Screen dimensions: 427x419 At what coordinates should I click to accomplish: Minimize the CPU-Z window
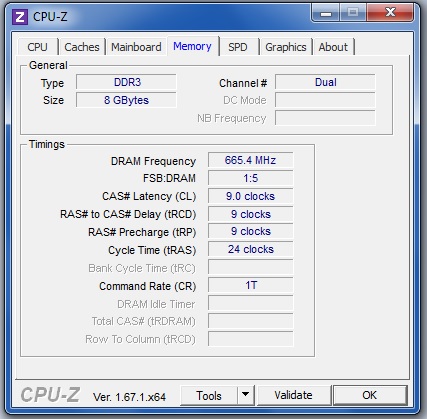(326, 13)
